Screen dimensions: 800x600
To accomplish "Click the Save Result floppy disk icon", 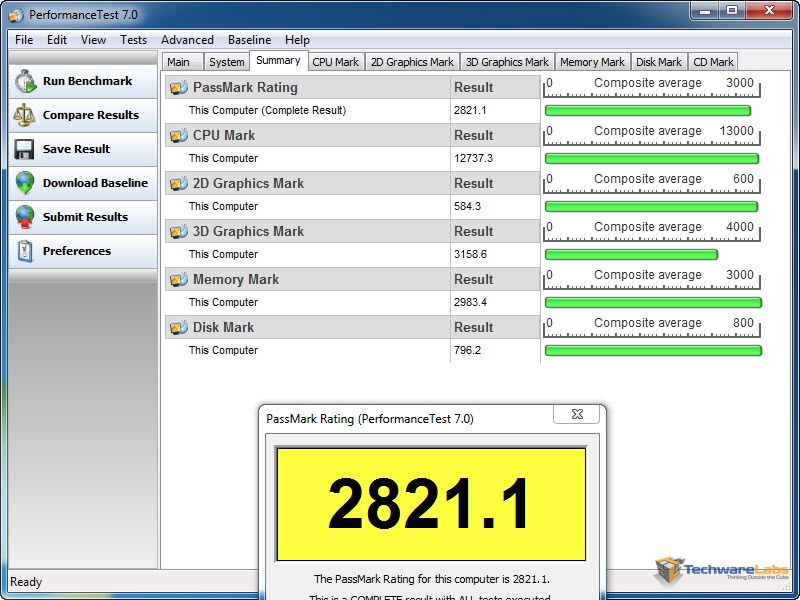I will pos(24,149).
